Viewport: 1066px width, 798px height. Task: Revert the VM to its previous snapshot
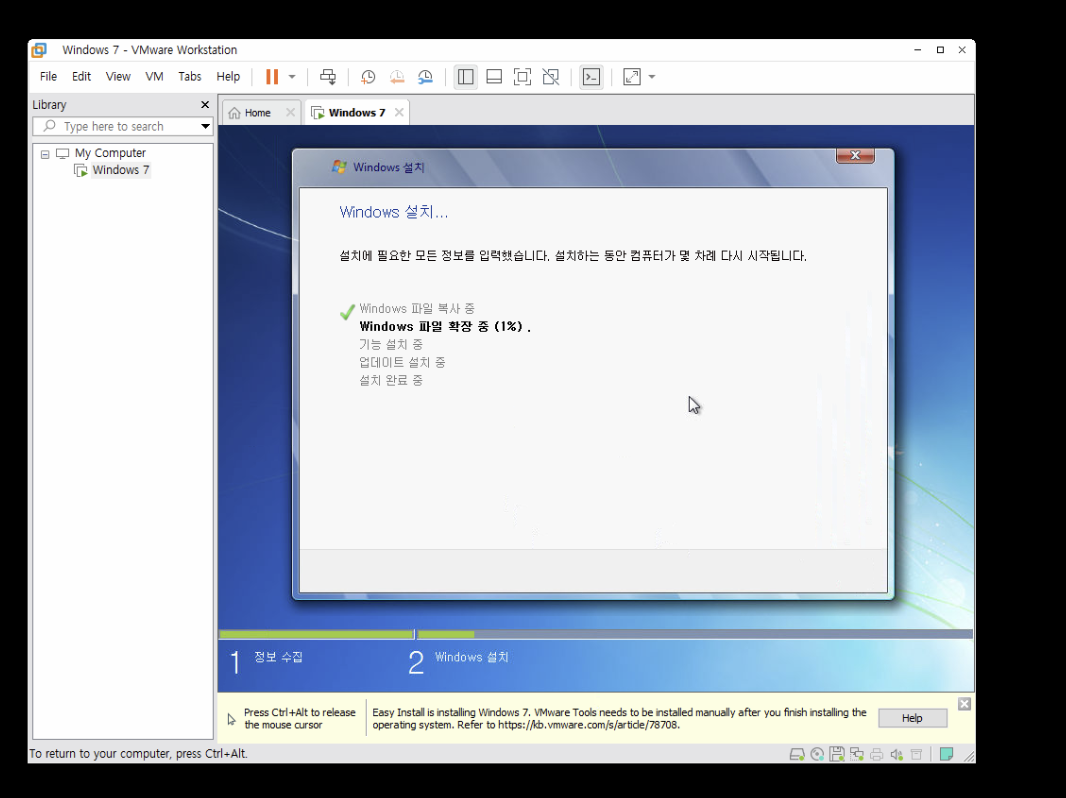pyautogui.click(x=397, y=77)
